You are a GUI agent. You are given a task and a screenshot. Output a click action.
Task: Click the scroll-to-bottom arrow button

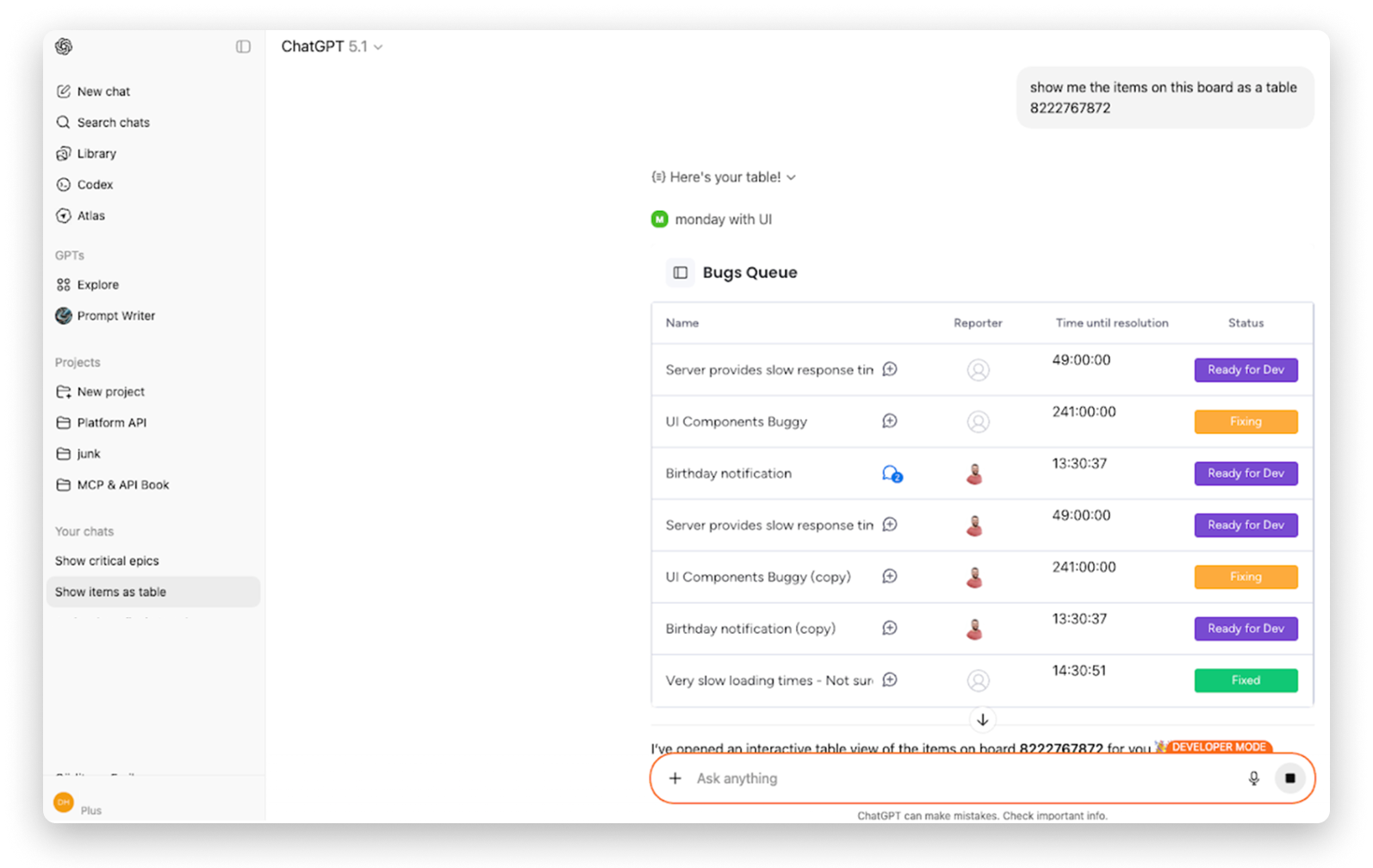coord(982,719)
